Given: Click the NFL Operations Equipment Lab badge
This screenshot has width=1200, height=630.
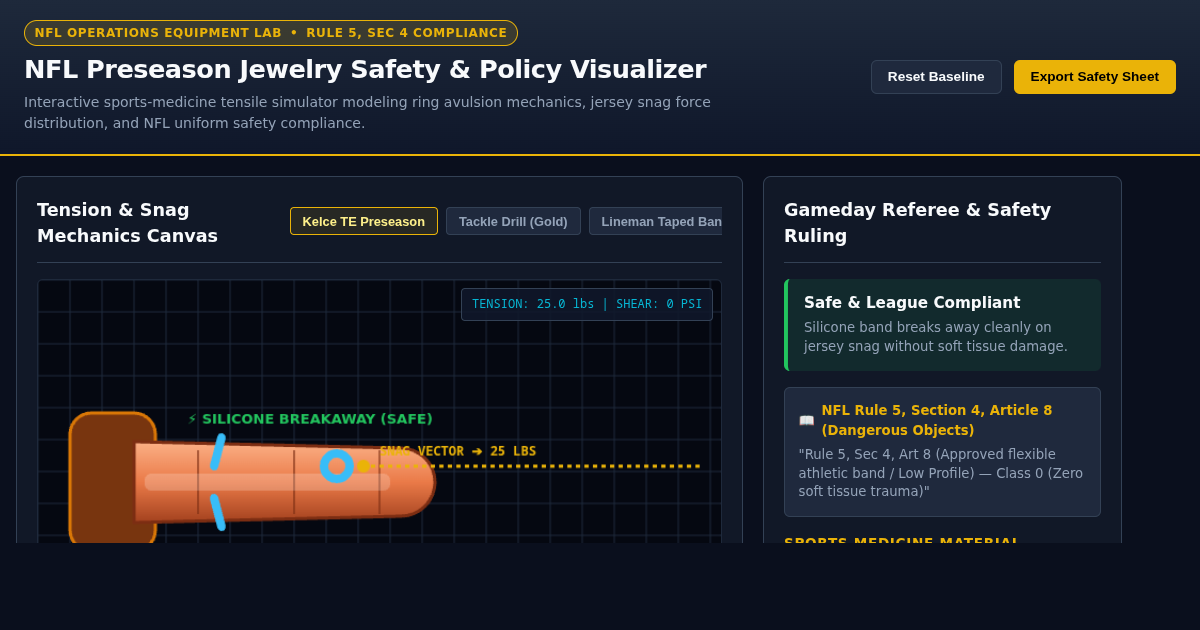Looking at the screenshot, I should tap(271, 33).
